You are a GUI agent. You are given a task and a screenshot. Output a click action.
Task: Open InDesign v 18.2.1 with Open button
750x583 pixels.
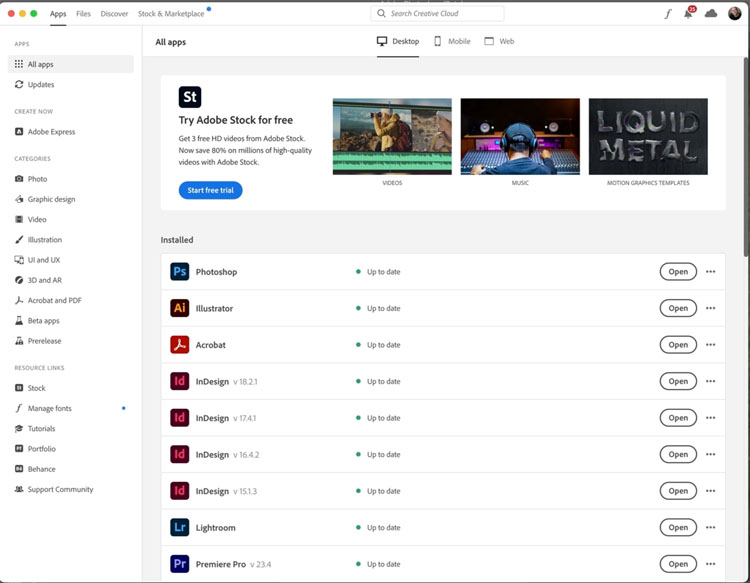click(678, 381)
